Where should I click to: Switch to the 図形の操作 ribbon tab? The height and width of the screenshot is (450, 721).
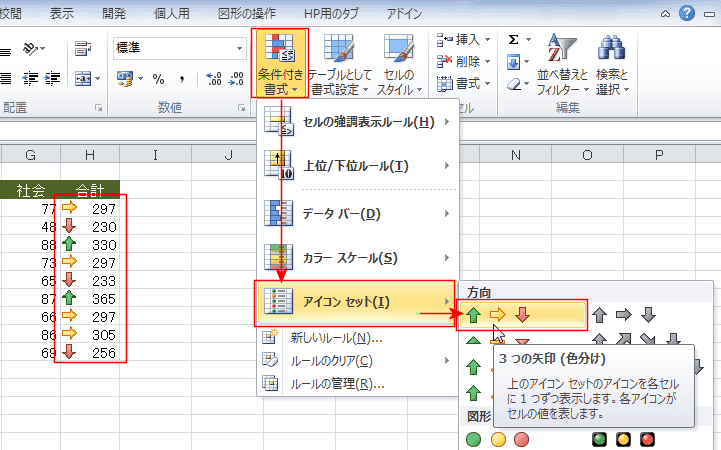tap(247, 13)
